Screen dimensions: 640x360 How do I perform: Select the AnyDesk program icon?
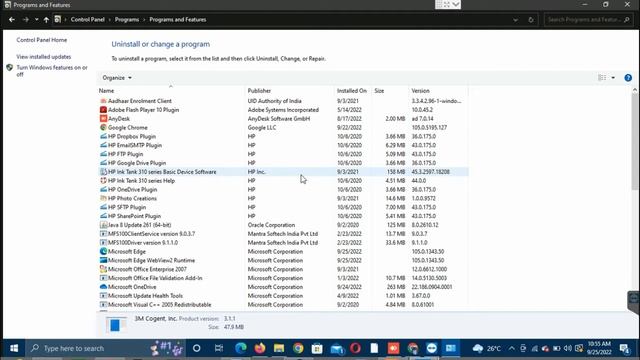103,119
